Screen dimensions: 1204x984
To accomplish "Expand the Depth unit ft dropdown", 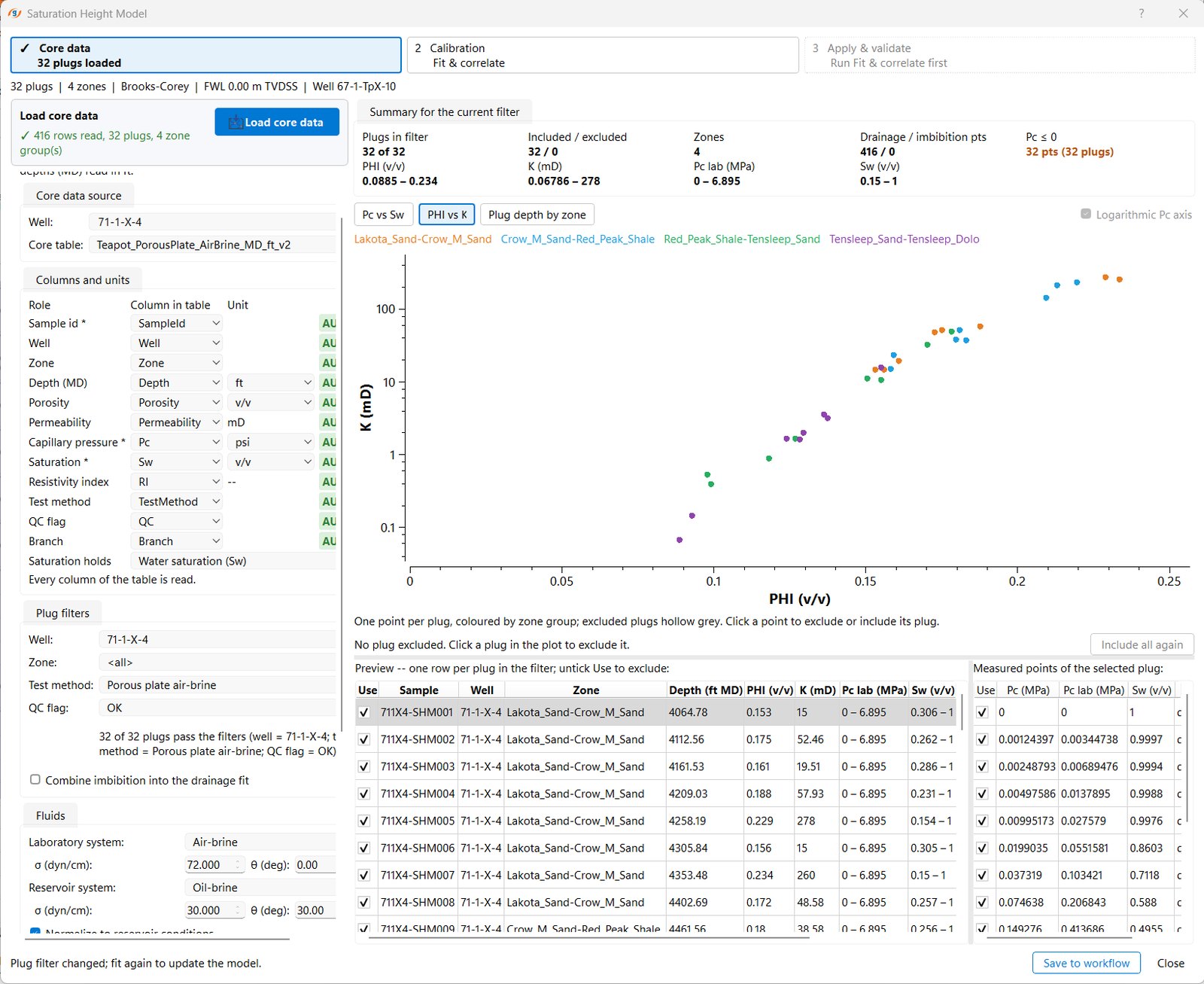I will pyautogui.click(x=271, y=382).
